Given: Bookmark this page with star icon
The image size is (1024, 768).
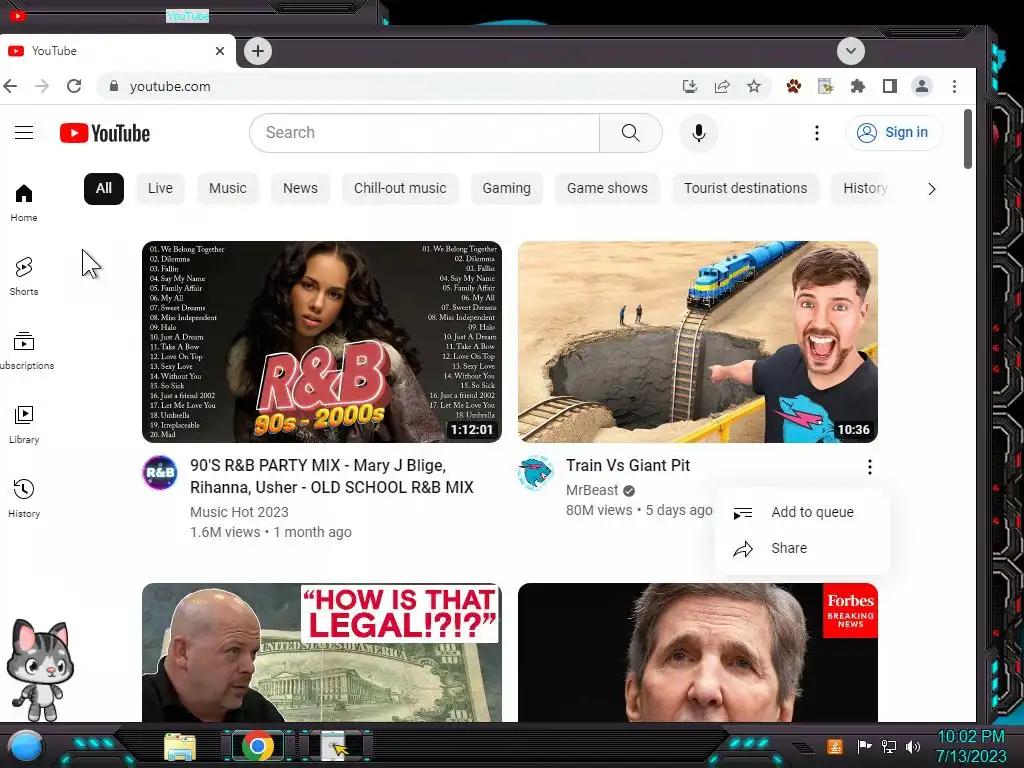Looking at the screenshot, I should 754,86.
